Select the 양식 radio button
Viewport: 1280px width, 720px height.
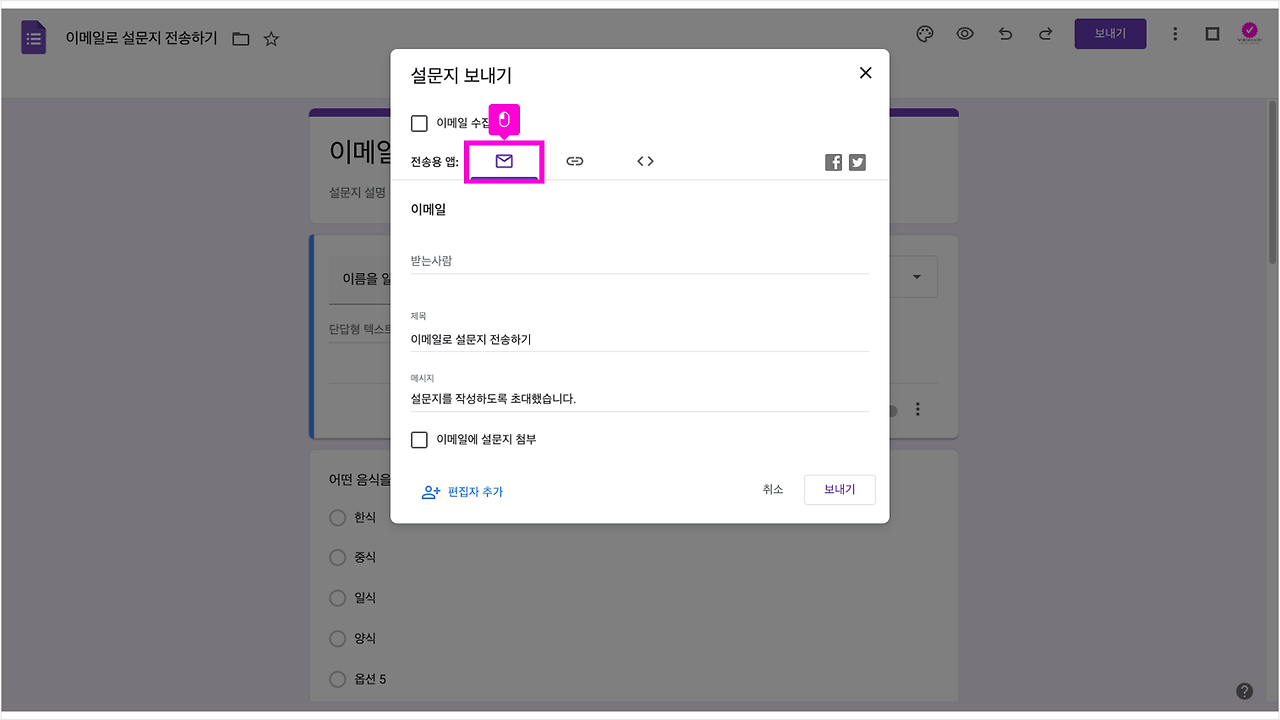337,638
